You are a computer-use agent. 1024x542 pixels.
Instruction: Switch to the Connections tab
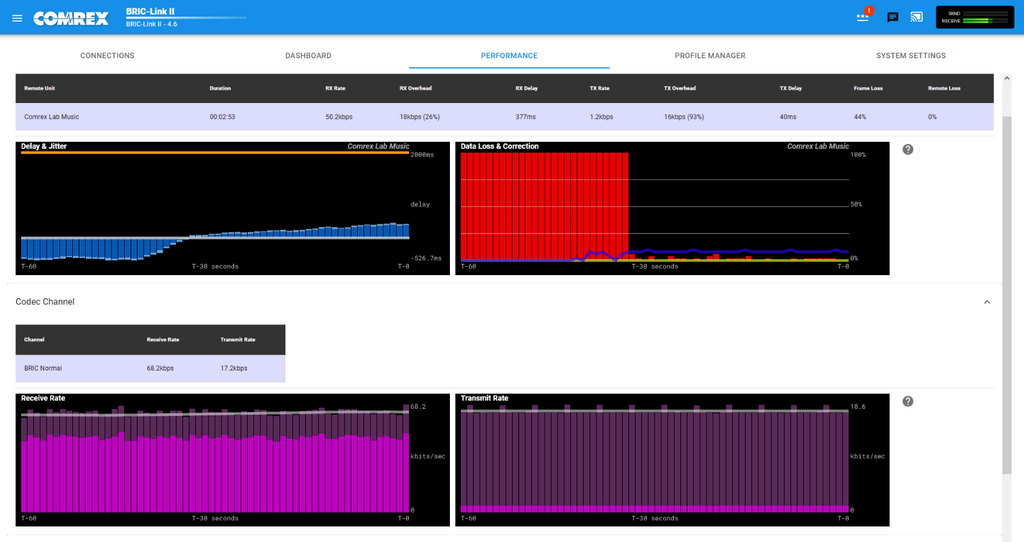pyautogui.click(x=107, y=56)
